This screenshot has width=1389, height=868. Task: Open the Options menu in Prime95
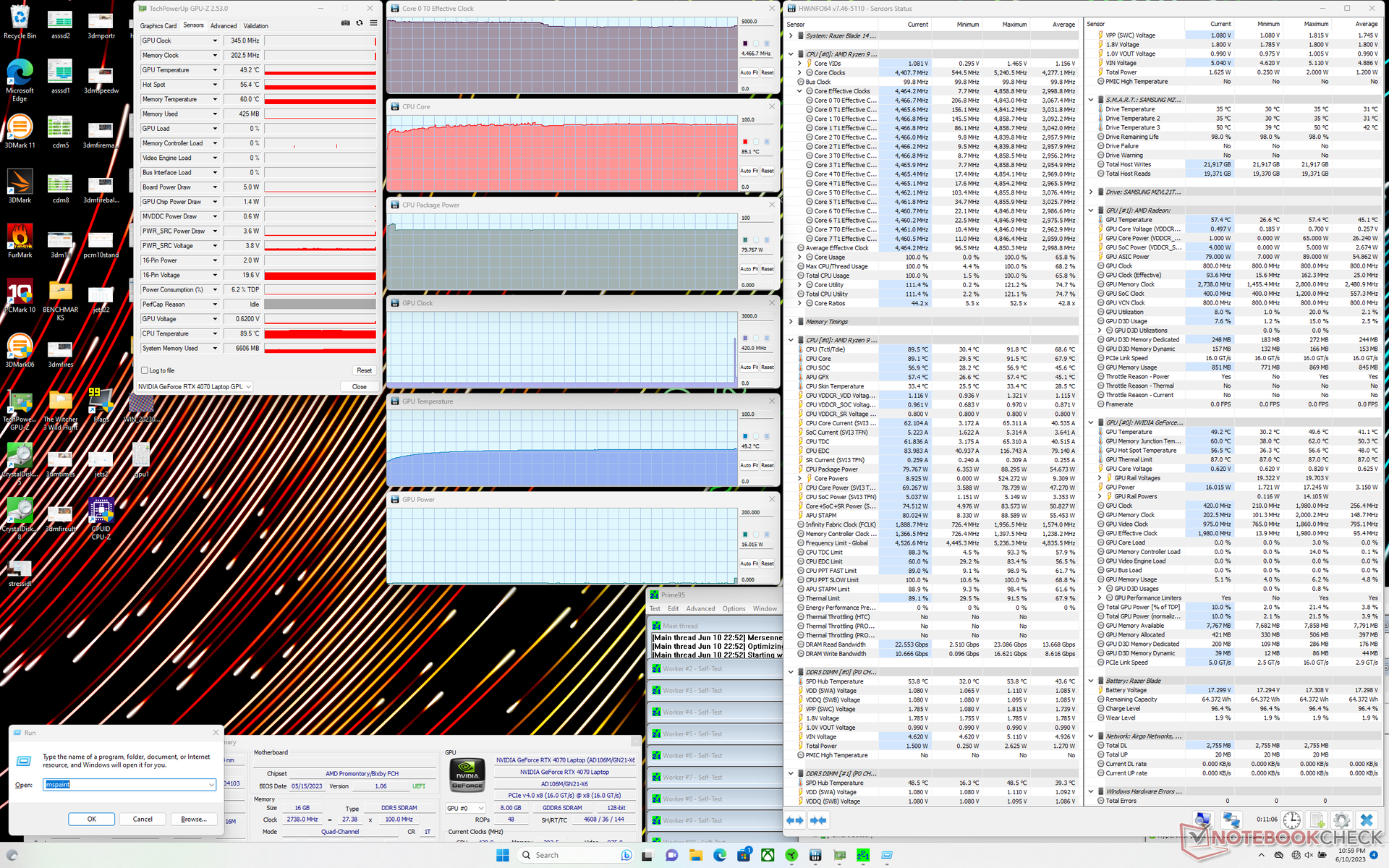pyautogui.click(x=734, y=608)
